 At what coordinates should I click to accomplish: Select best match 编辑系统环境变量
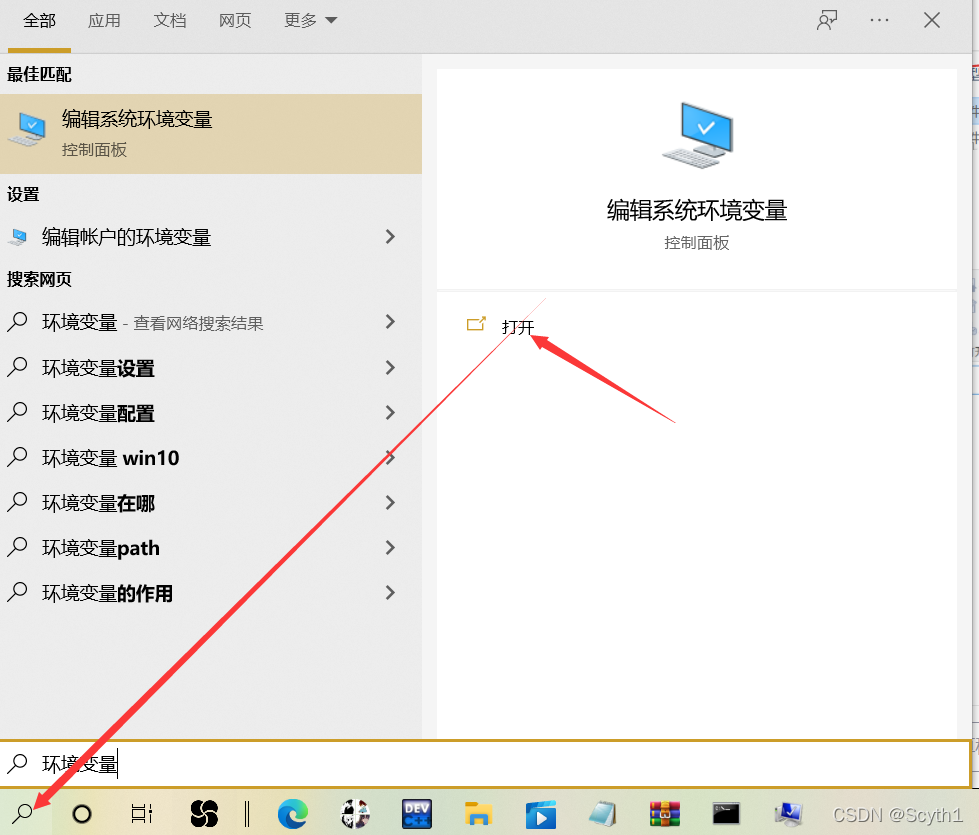pyautogui.click(x=211, y=134)
